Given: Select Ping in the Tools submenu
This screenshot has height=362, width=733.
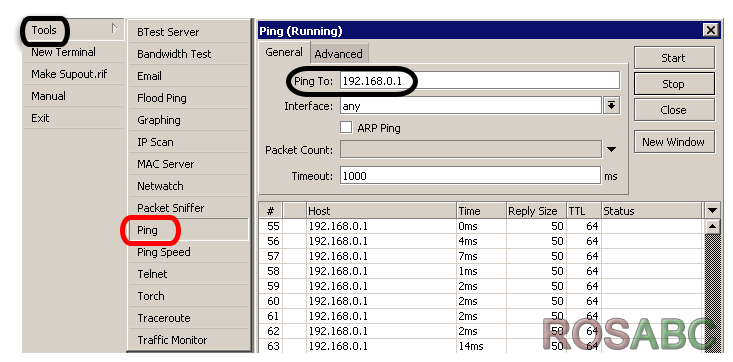Looking at the screenshot, I should click(x=188, y=230).
